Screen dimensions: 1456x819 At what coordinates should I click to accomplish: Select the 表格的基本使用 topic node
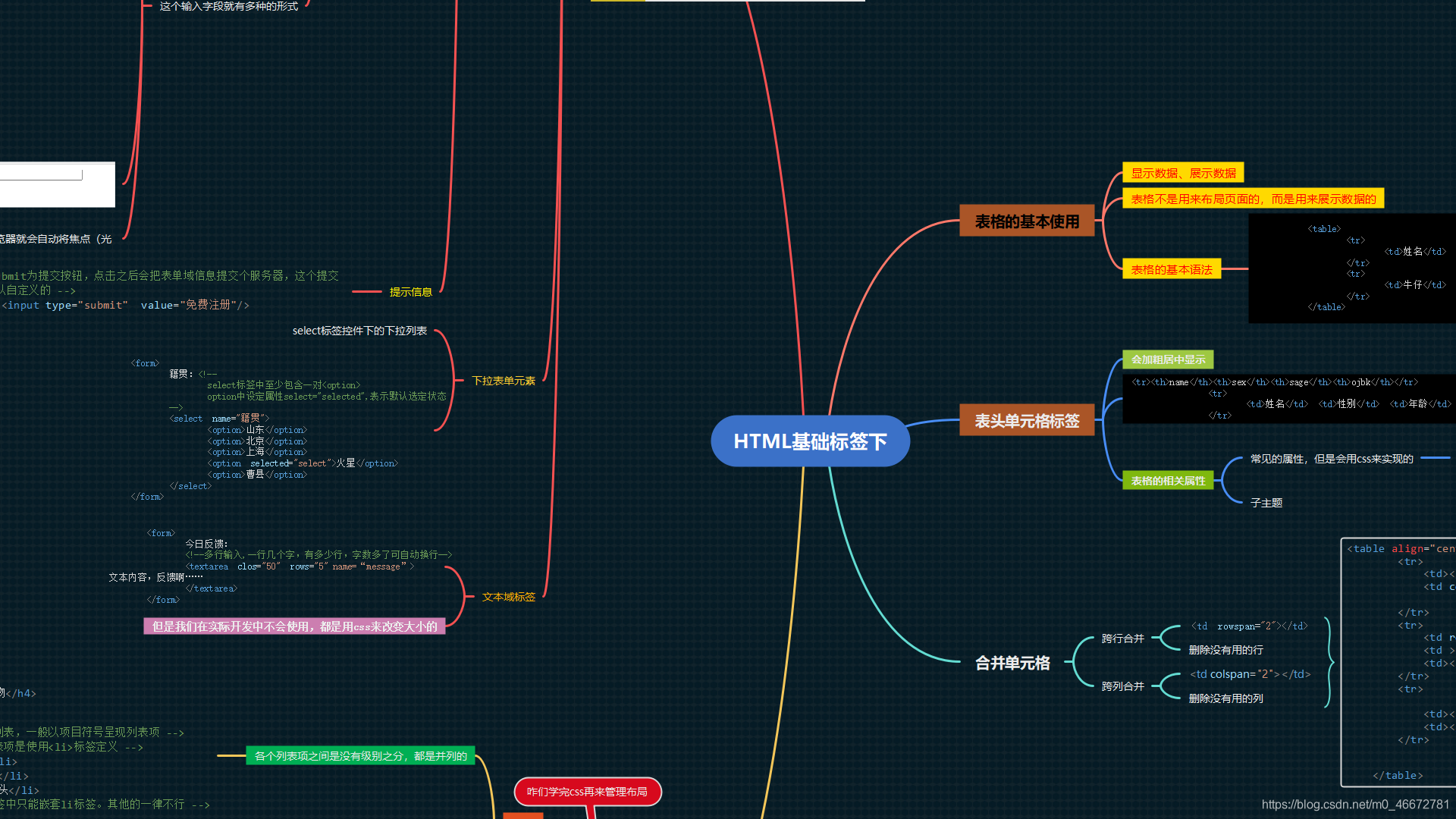click(x=1027, y=221)
